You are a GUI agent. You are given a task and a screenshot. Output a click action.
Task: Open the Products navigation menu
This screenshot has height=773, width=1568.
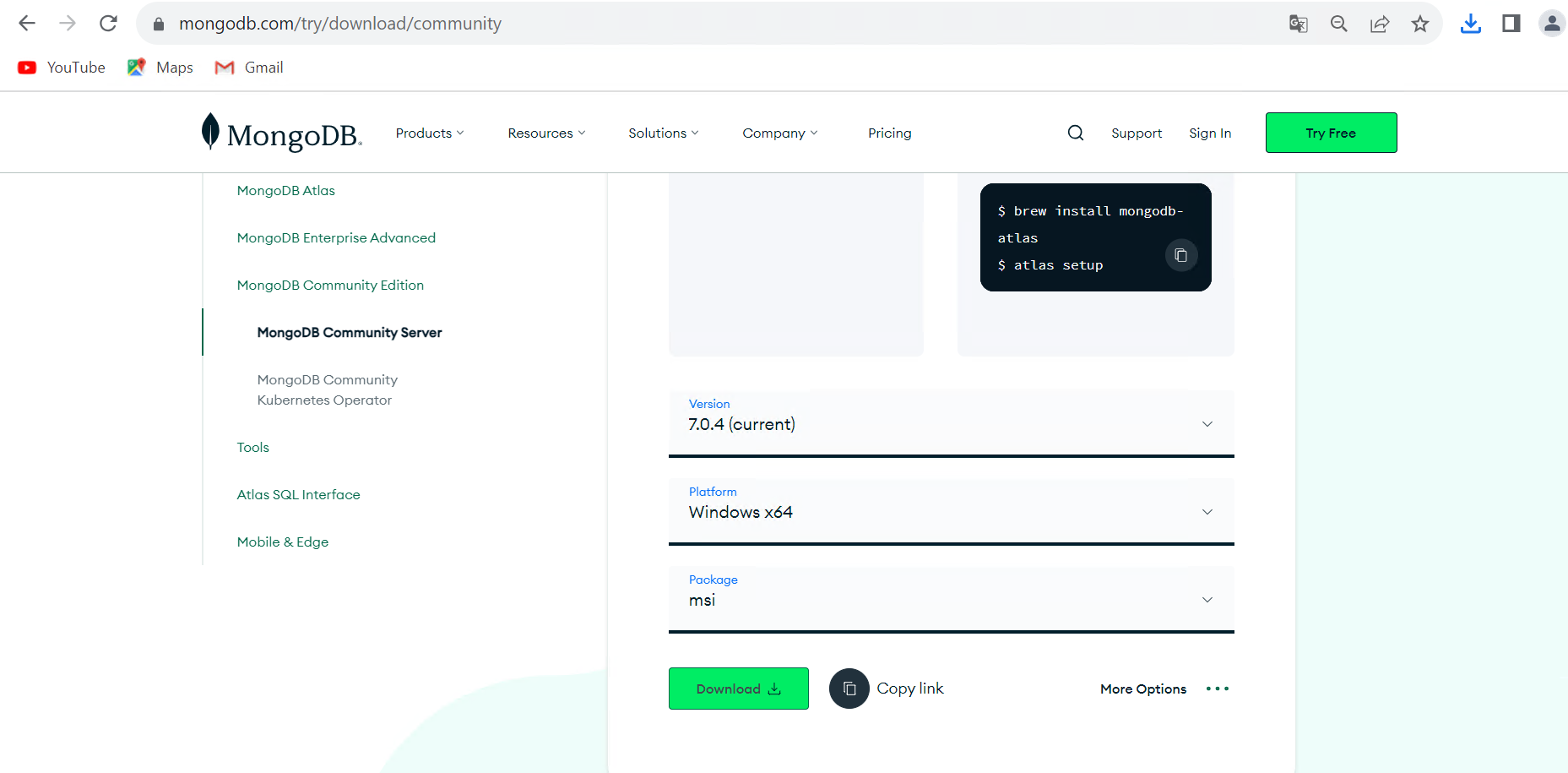[429, 133]
